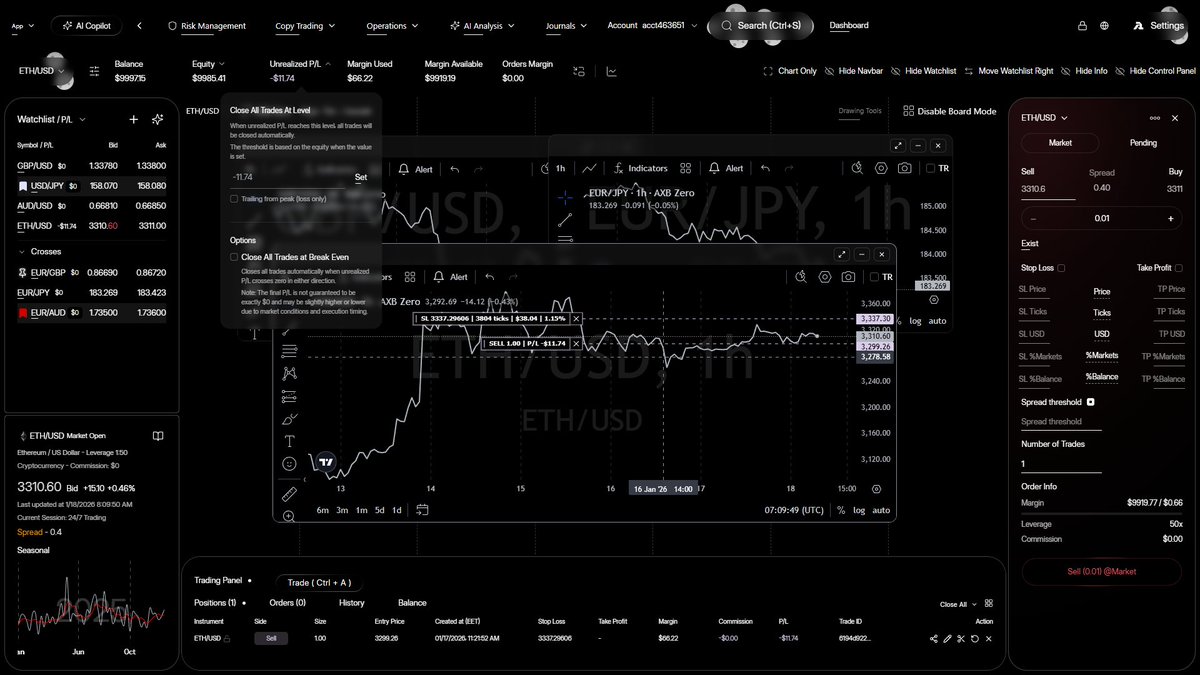
Task: Collapse the Crosses group in watchlist
Action: pyautogui.click(x=23, y=252)
